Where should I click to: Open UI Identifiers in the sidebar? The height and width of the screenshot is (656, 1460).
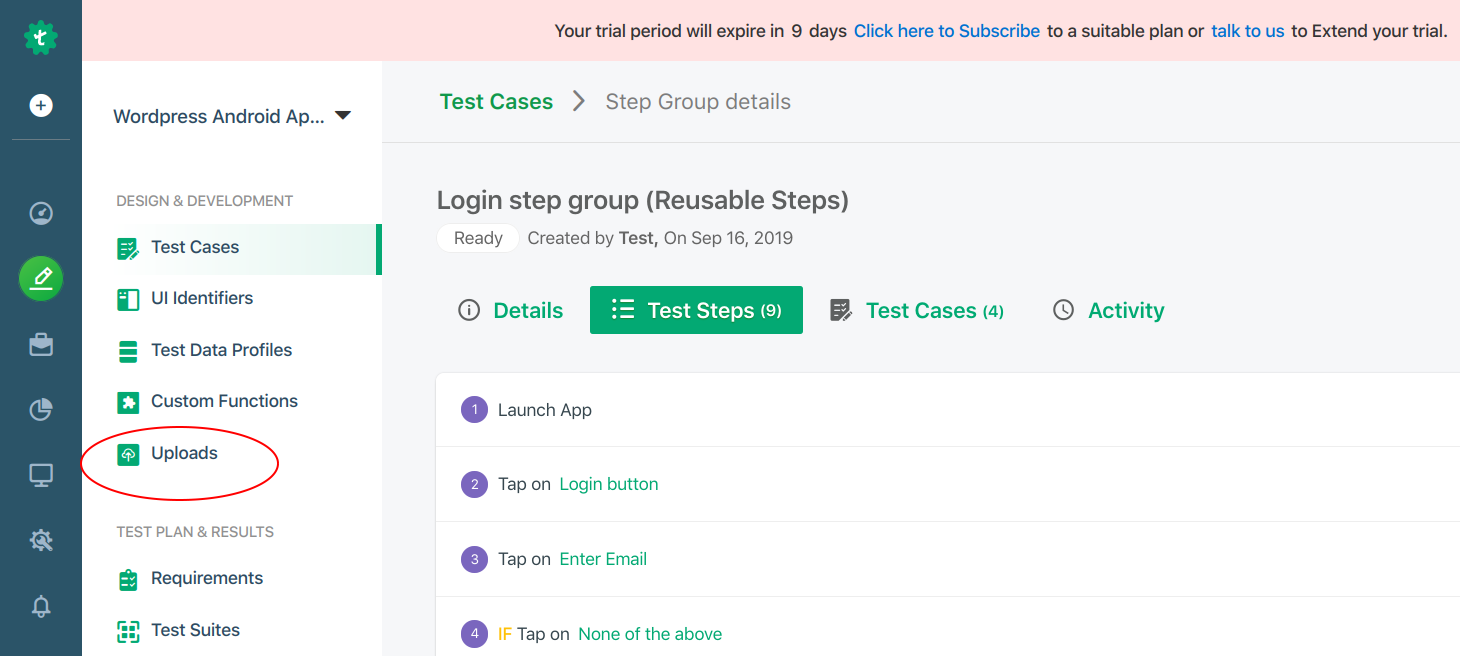[201, 298]
